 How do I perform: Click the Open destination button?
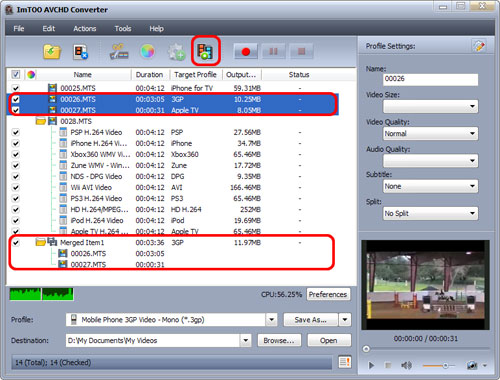click(329, 340)
